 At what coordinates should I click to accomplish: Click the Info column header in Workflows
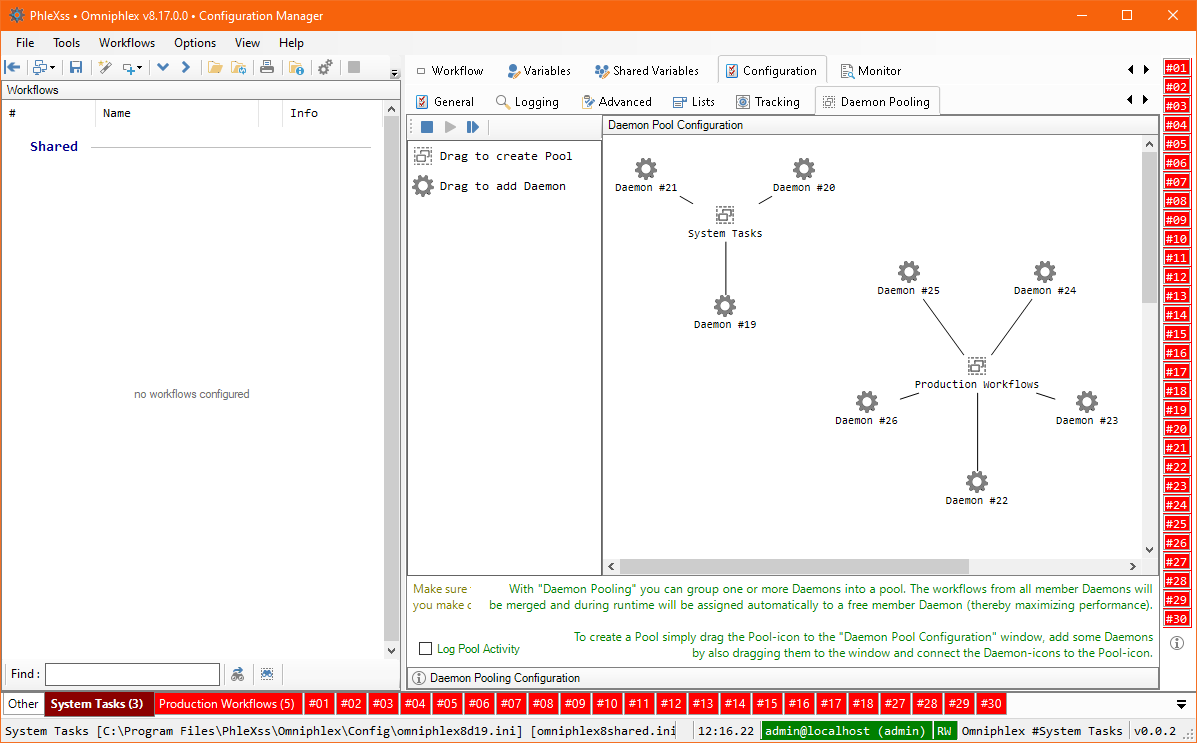click(304, 113)
